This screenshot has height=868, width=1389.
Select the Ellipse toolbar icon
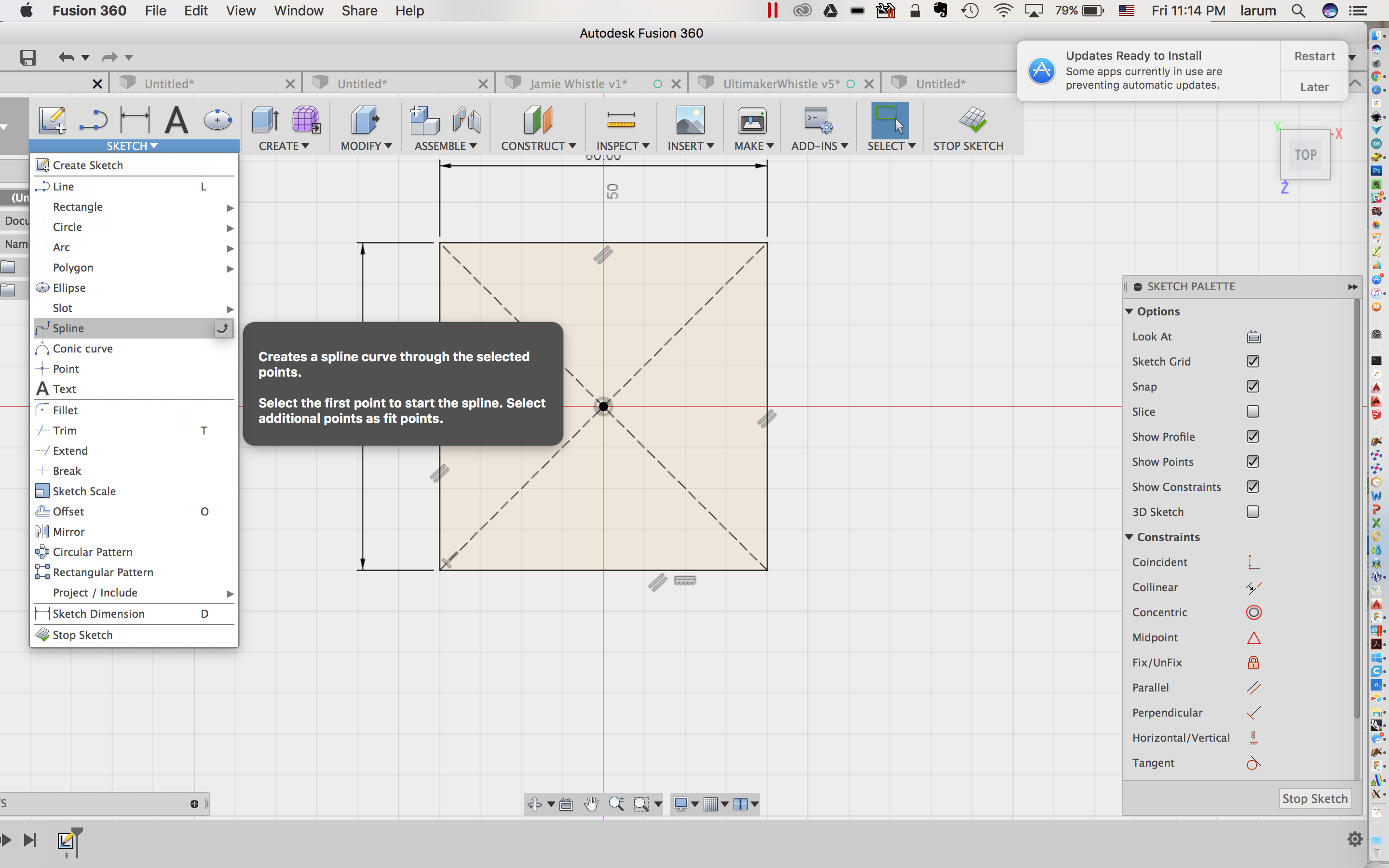(218, 120)
